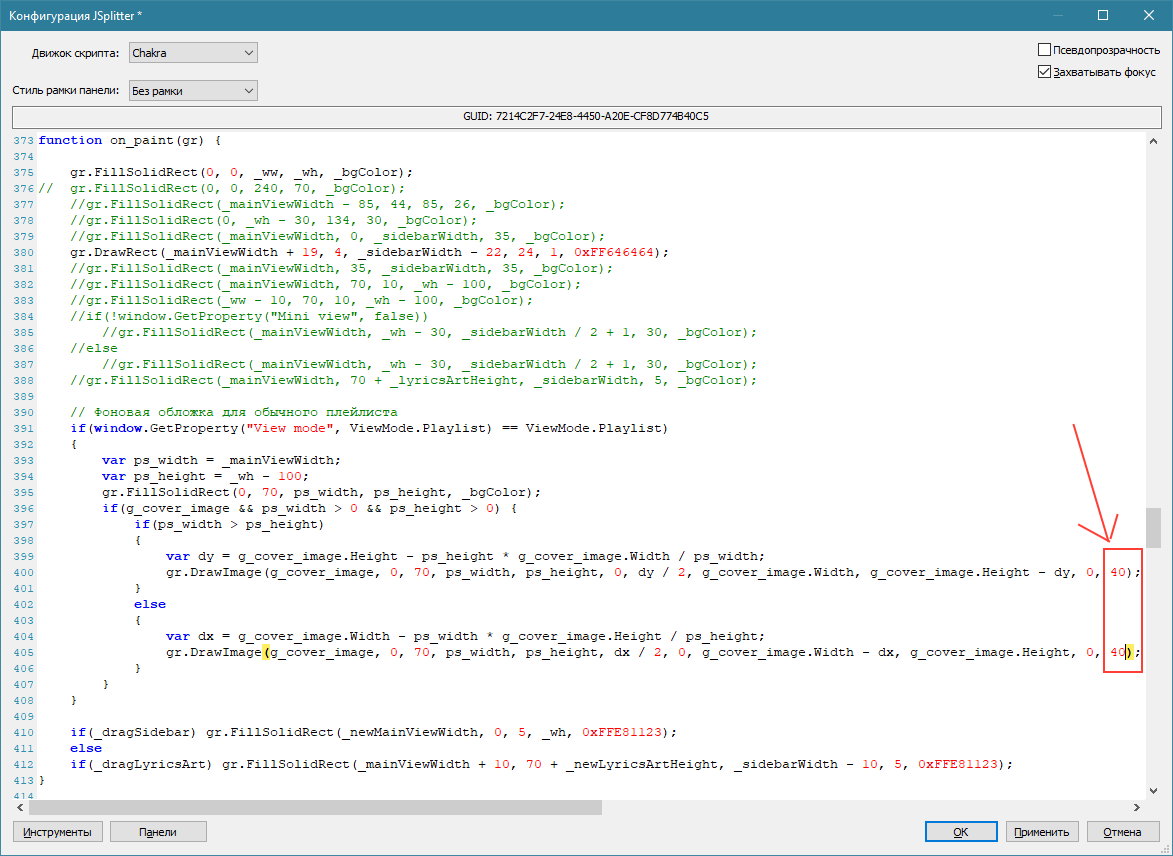Toggle the Псевдопрозрачность checkbox
This screenshot has height=856, width=1173.
(1045, 50)
